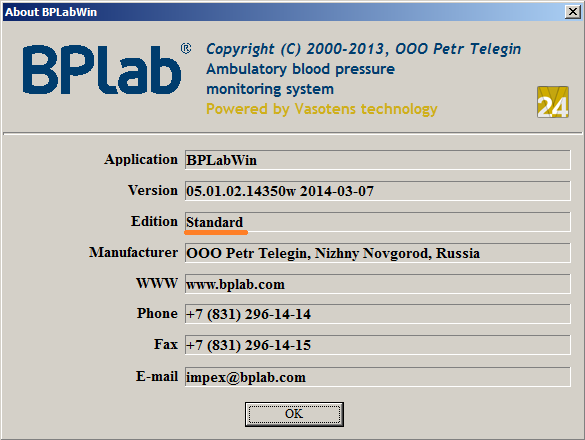Click the Copyright 2000-2013 text line
The height and width of the screenshot is (440, 585).
pyautogui.click(x=363, y=49)
